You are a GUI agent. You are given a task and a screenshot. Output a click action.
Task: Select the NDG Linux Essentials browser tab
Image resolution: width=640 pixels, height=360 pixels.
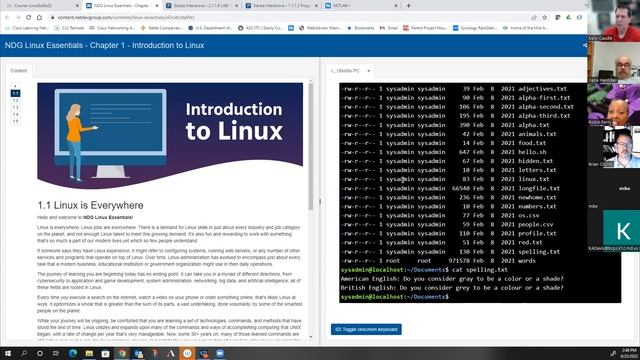point(122,6)
